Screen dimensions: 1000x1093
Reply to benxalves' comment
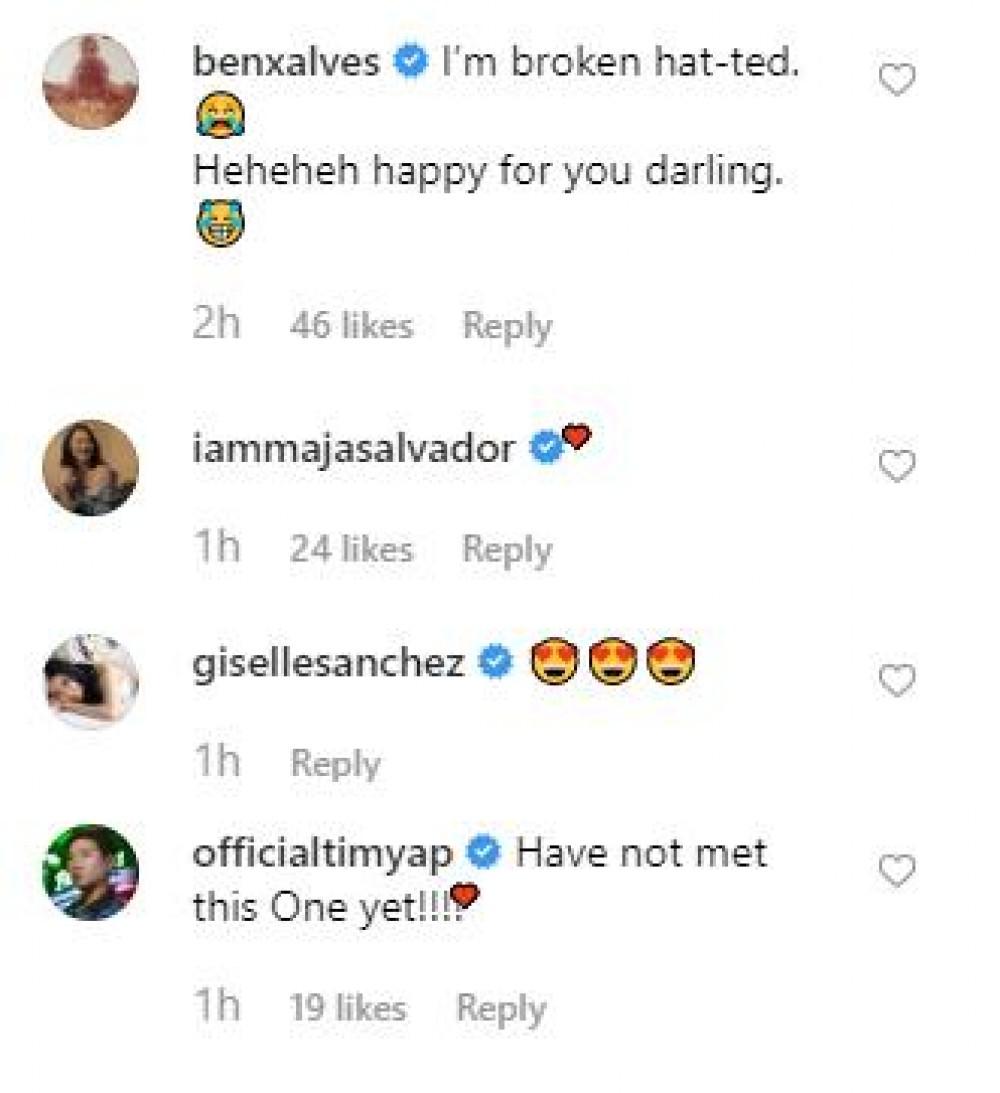point(506,326)
